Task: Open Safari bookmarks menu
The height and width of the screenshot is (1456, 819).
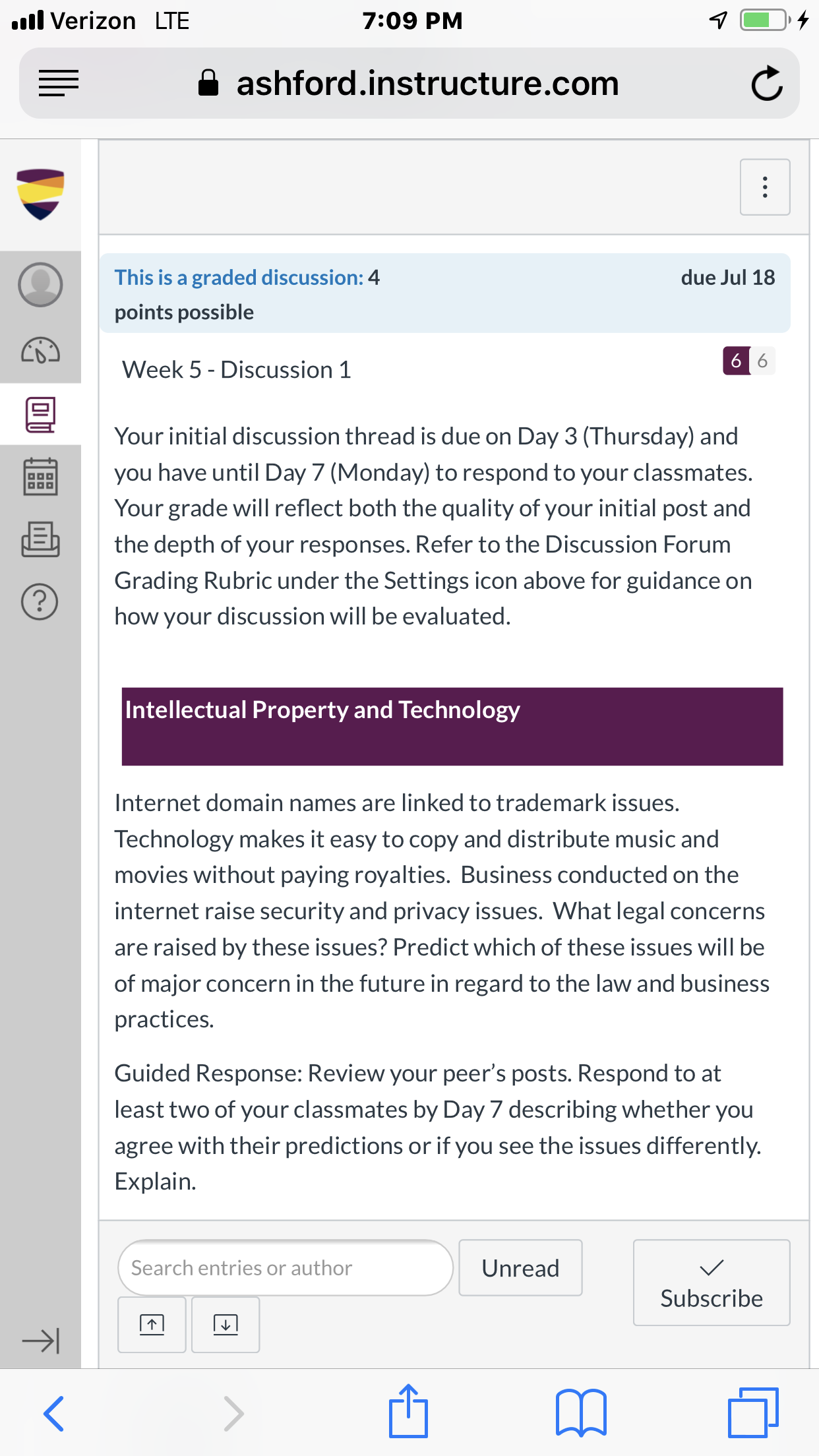Action: click(x=581, y=1412)
